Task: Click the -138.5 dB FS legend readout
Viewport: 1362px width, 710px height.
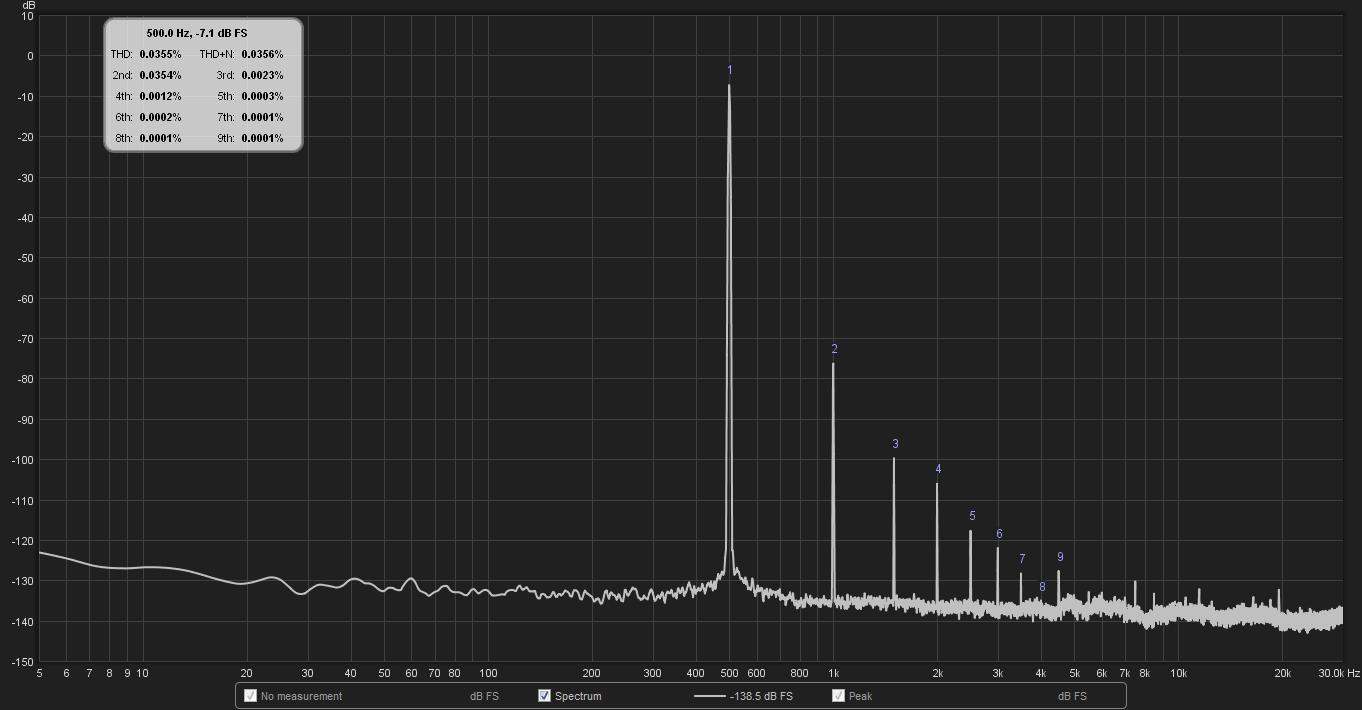Action: [x=761, y=696]
